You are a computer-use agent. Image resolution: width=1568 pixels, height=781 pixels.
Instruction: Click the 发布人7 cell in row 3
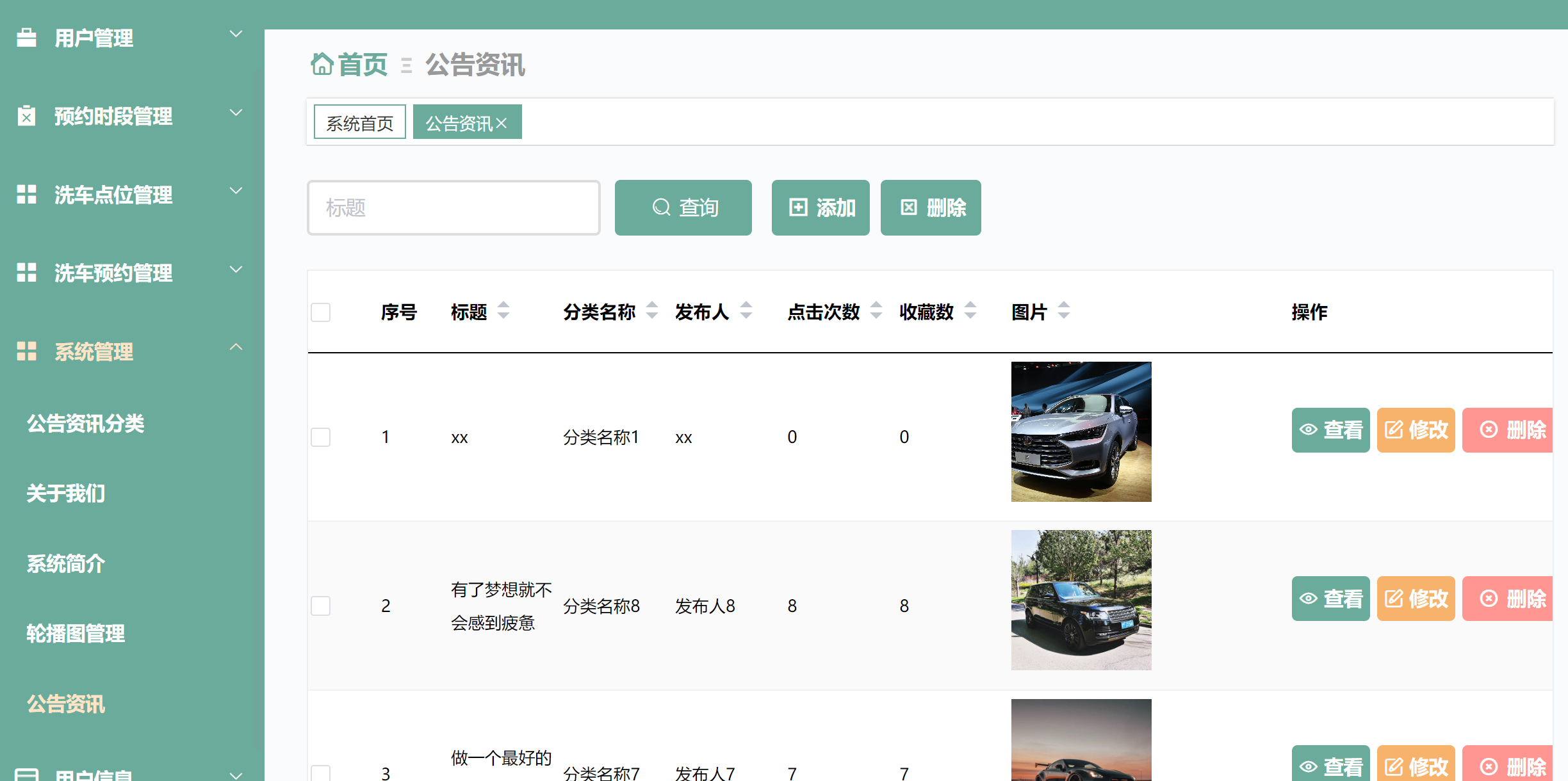705,773
